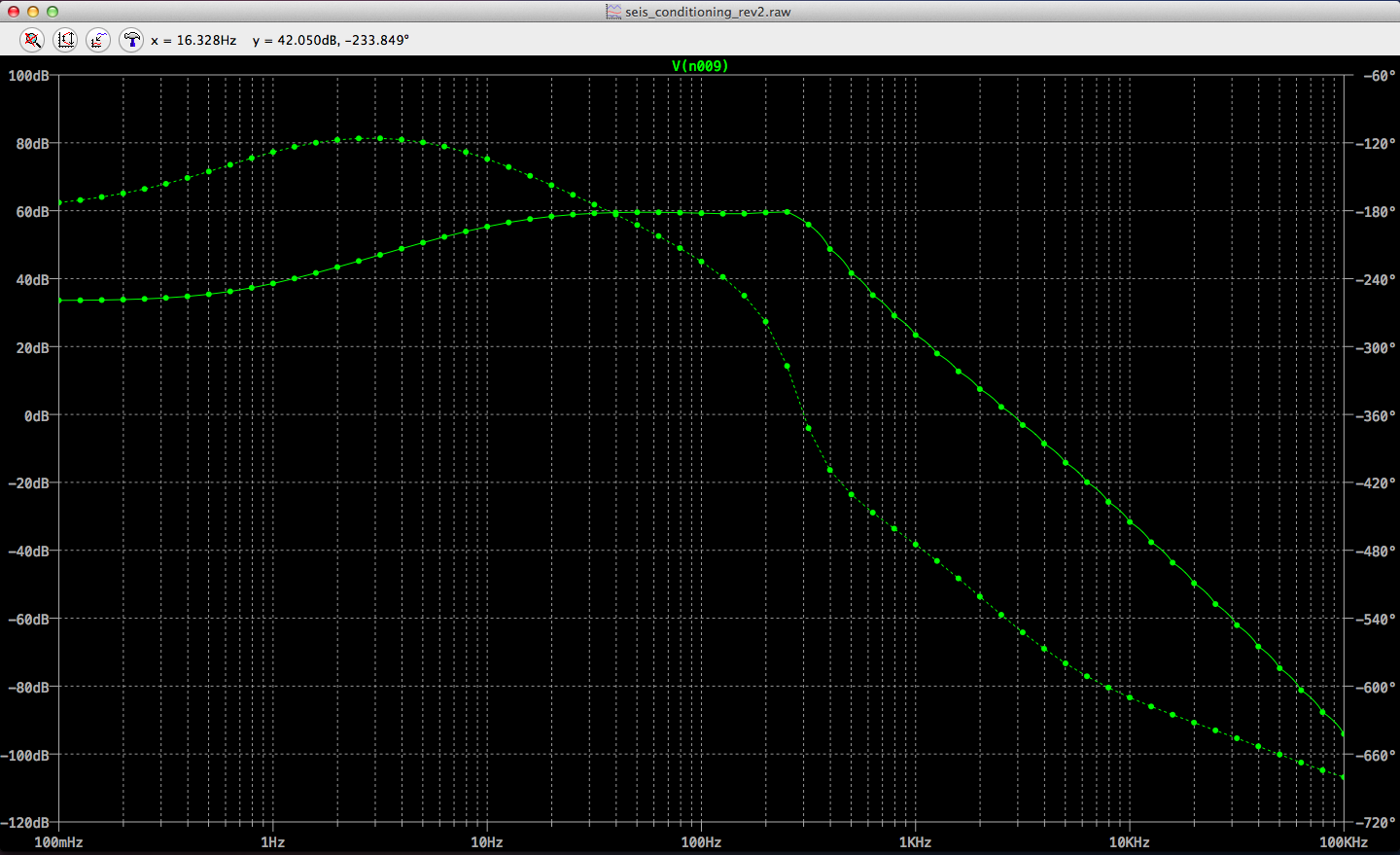Click the 10Hz frequency axis label
Screen dimensions: 1400x855
(x=487, y=842)
